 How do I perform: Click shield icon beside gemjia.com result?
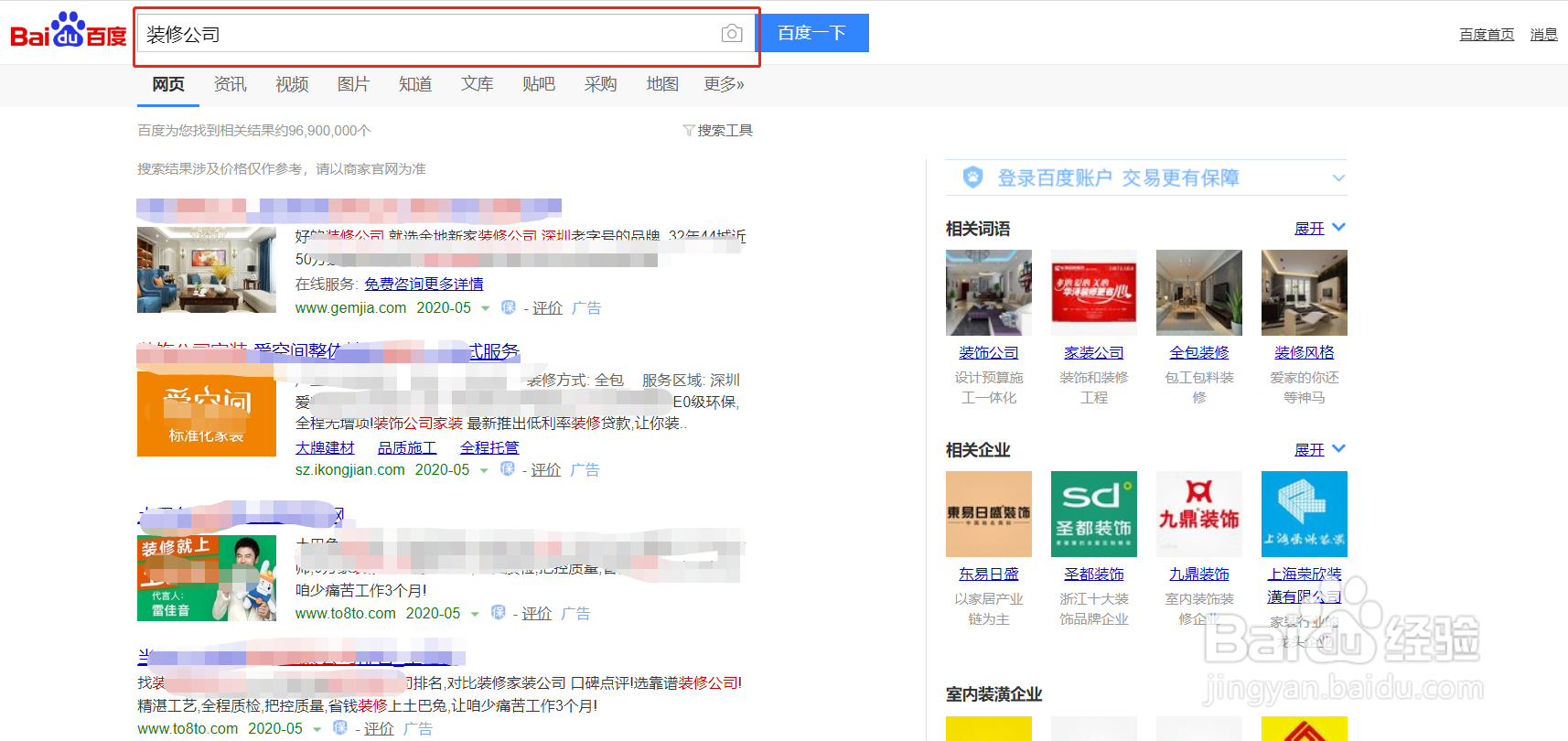tap(509, 307)
